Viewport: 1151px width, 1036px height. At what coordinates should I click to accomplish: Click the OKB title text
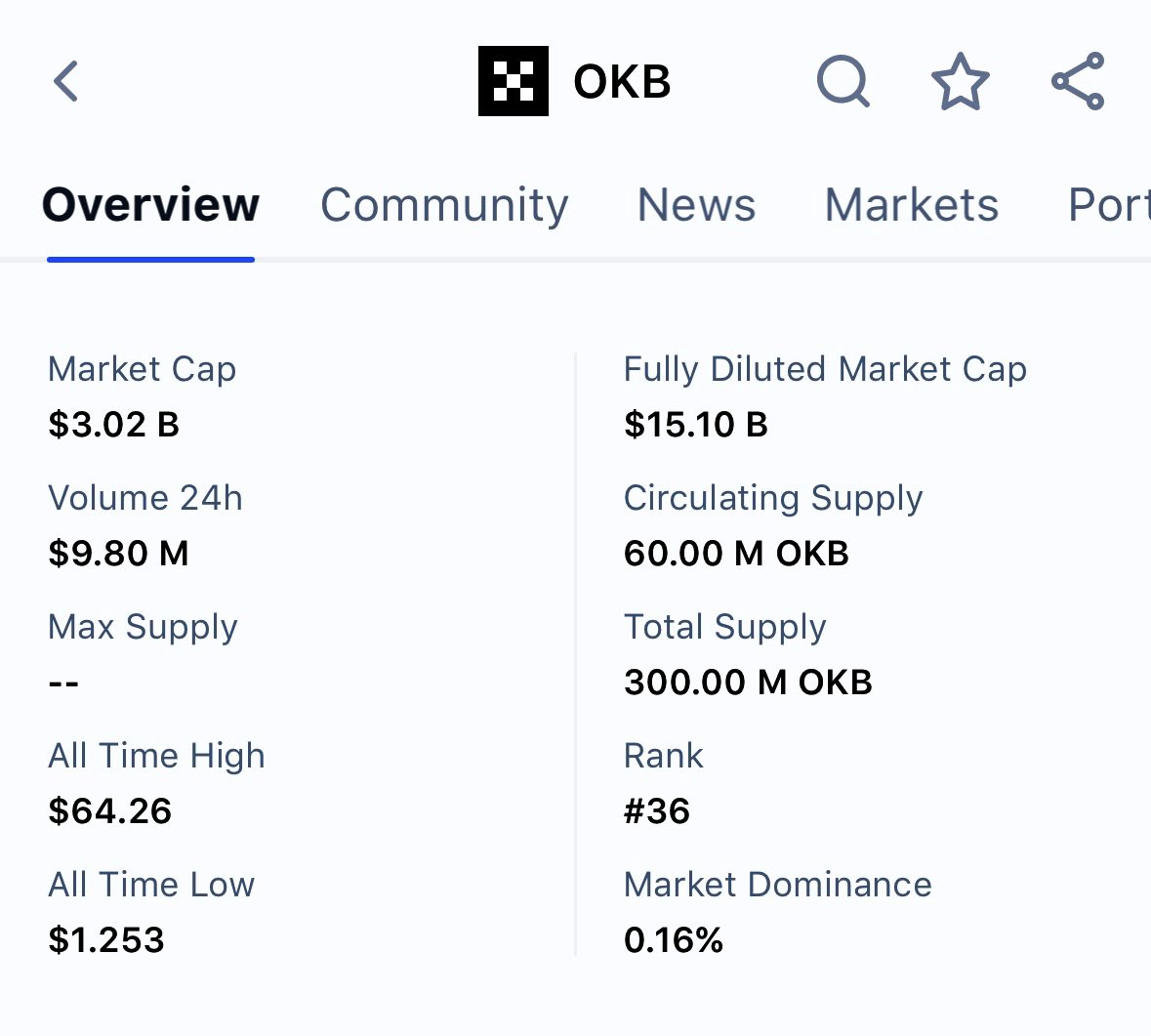[x=622, y=81]
